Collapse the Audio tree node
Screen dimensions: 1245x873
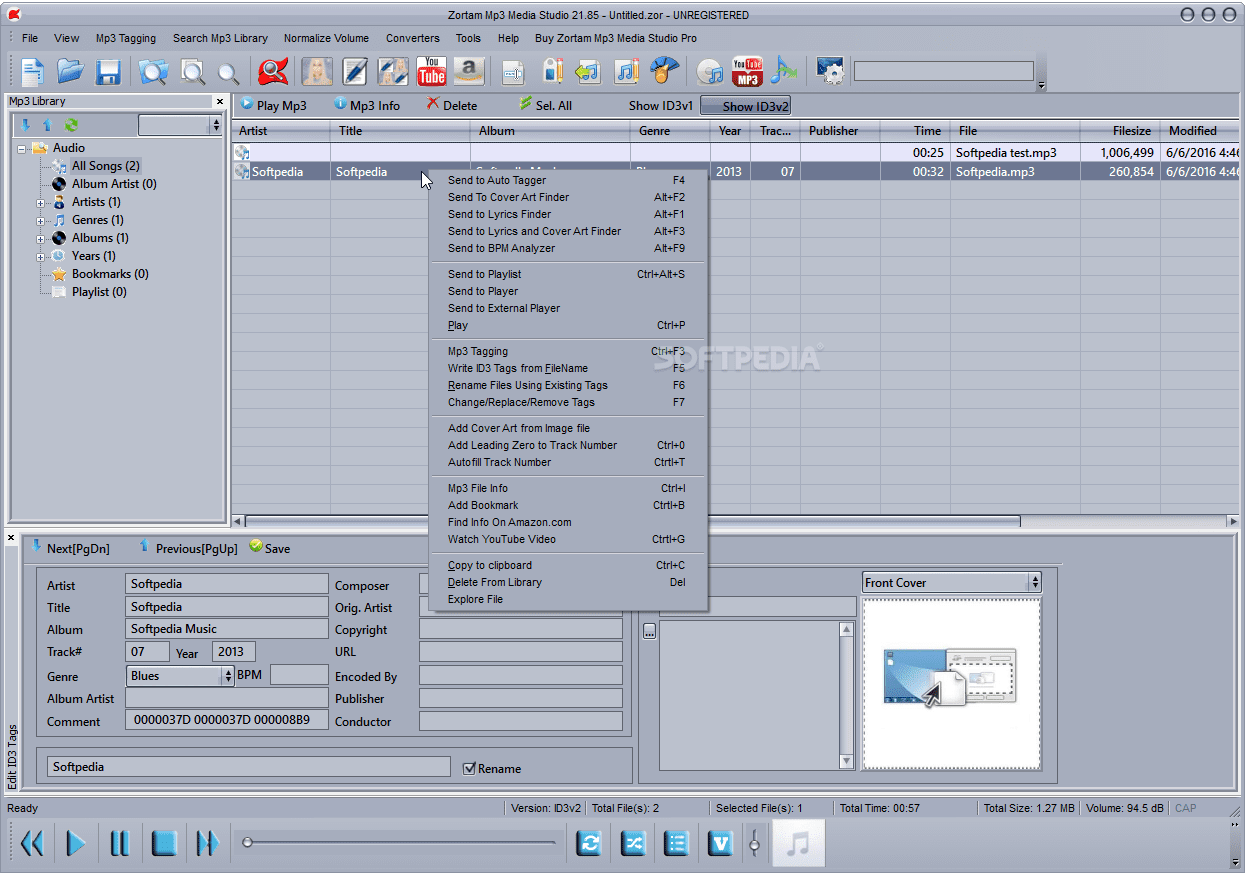pyautogui.click(x=22, y=148)
